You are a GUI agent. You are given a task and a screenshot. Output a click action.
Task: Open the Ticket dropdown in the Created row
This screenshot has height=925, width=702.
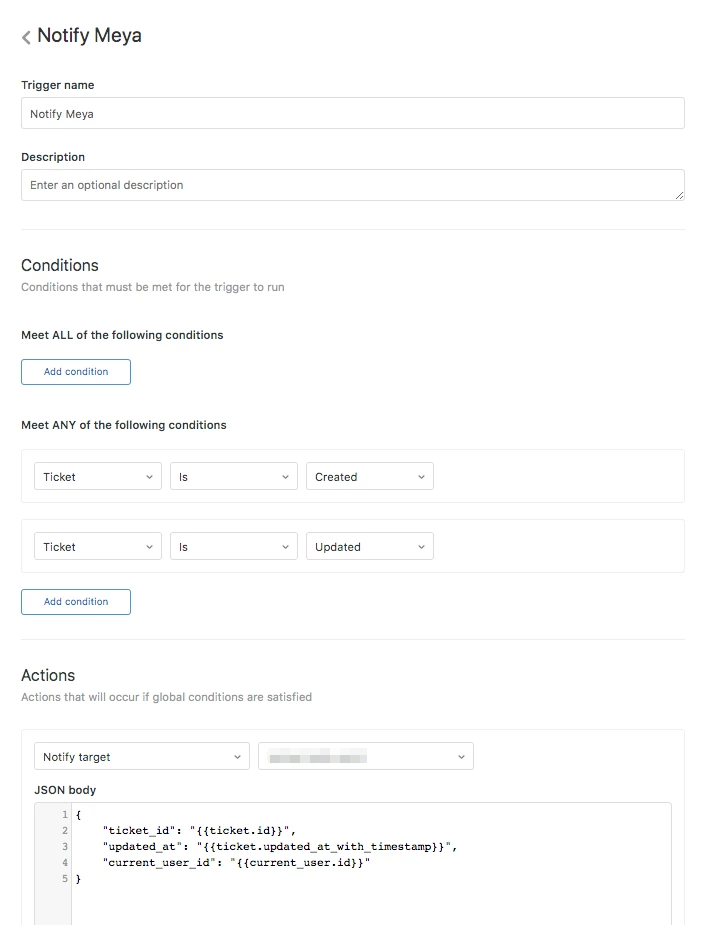(x=98, y=477)
